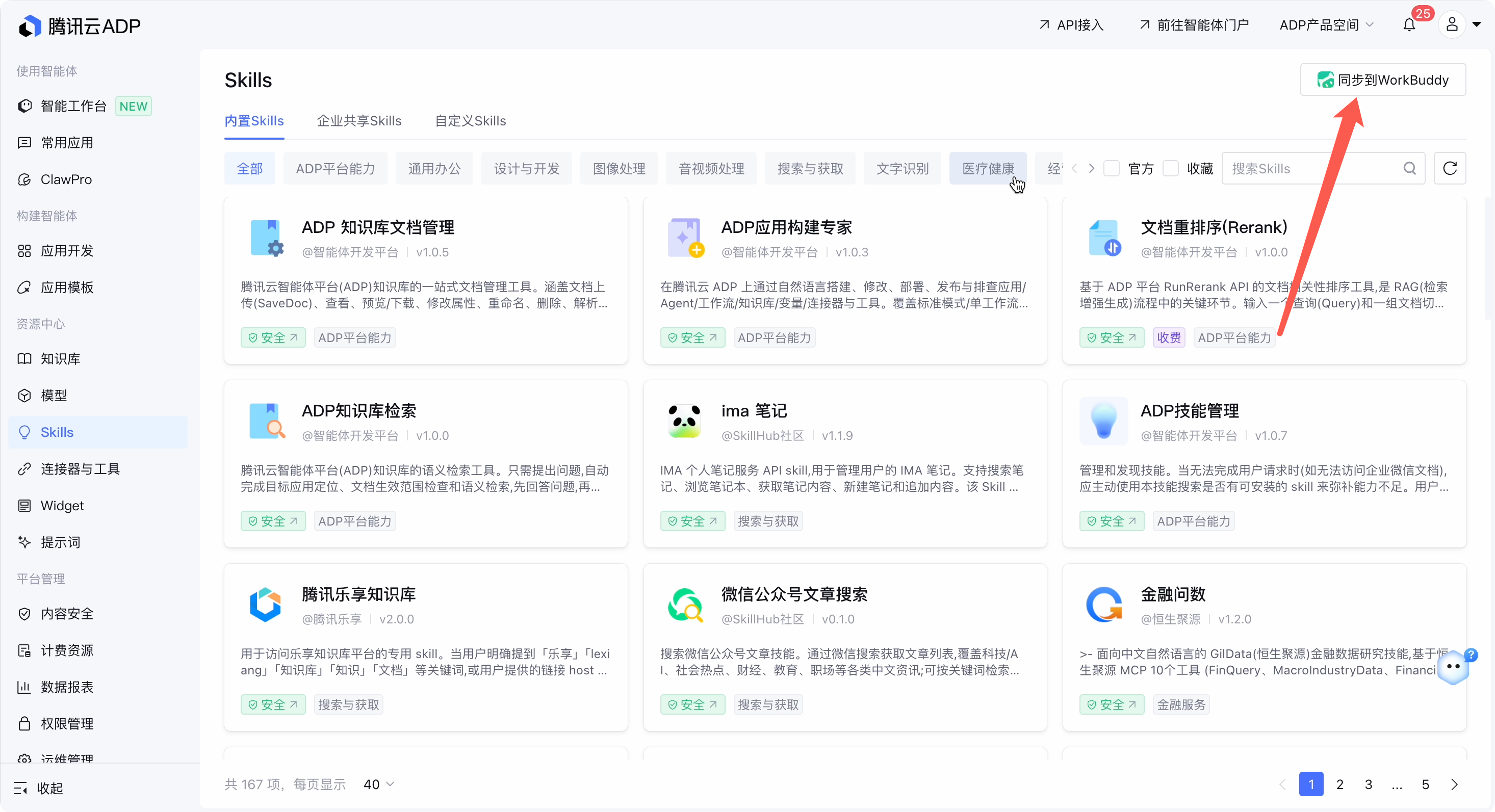Open the 安全 badge on 文档重排序(Rerank)
1495x812 pixels.
1112,337
